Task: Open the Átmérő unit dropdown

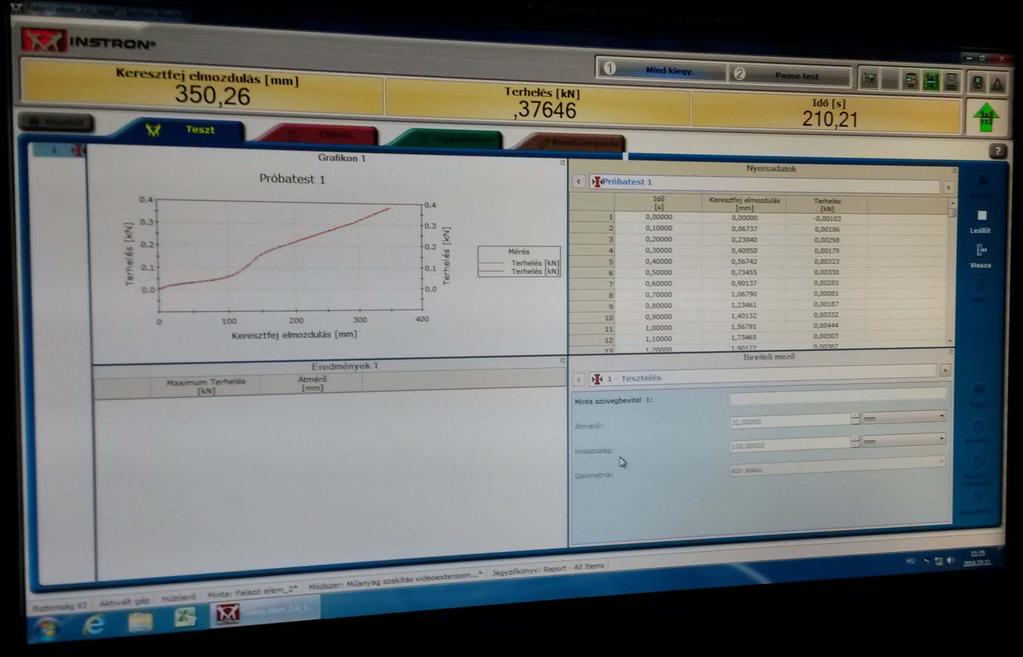Action: (904, 416)
